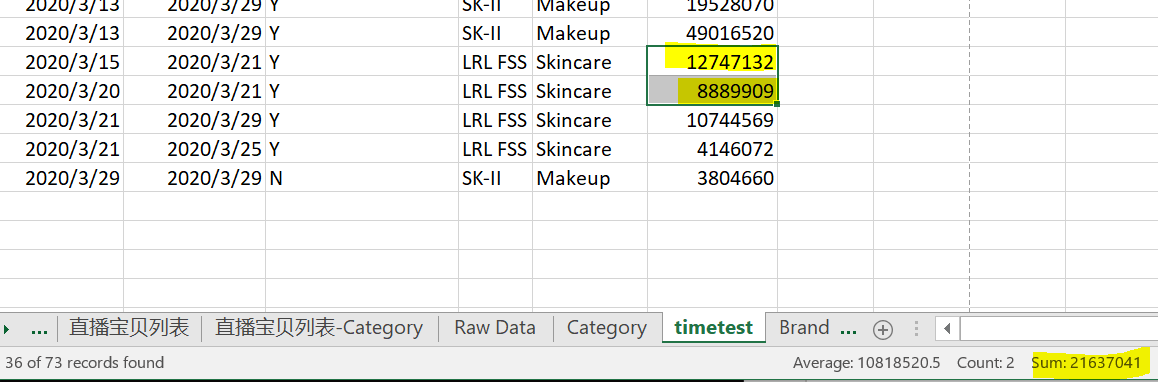
Task: Click the 2020/3/15 date cell
Action: point(61,62)
